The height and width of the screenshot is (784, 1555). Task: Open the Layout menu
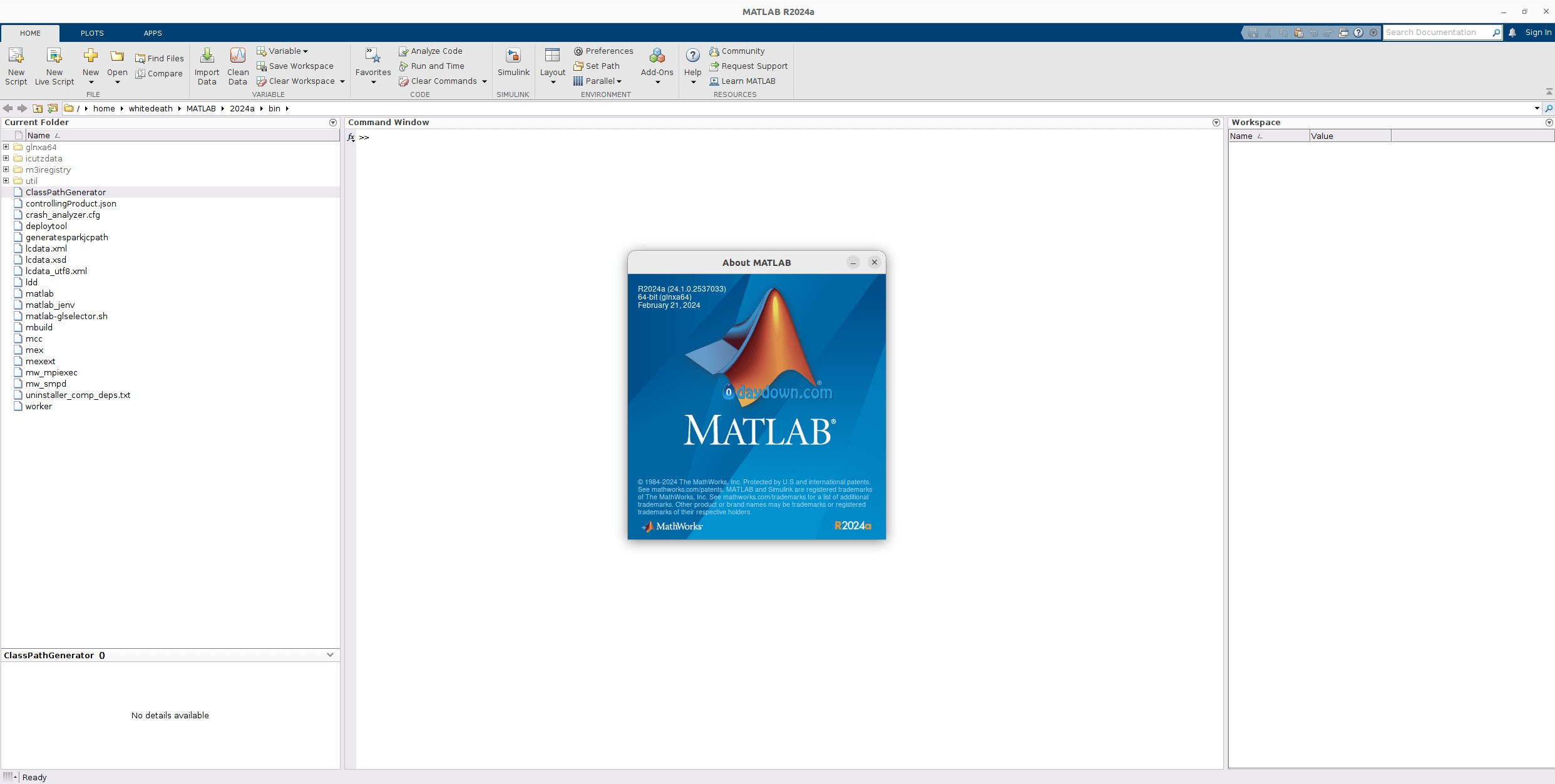553,66
